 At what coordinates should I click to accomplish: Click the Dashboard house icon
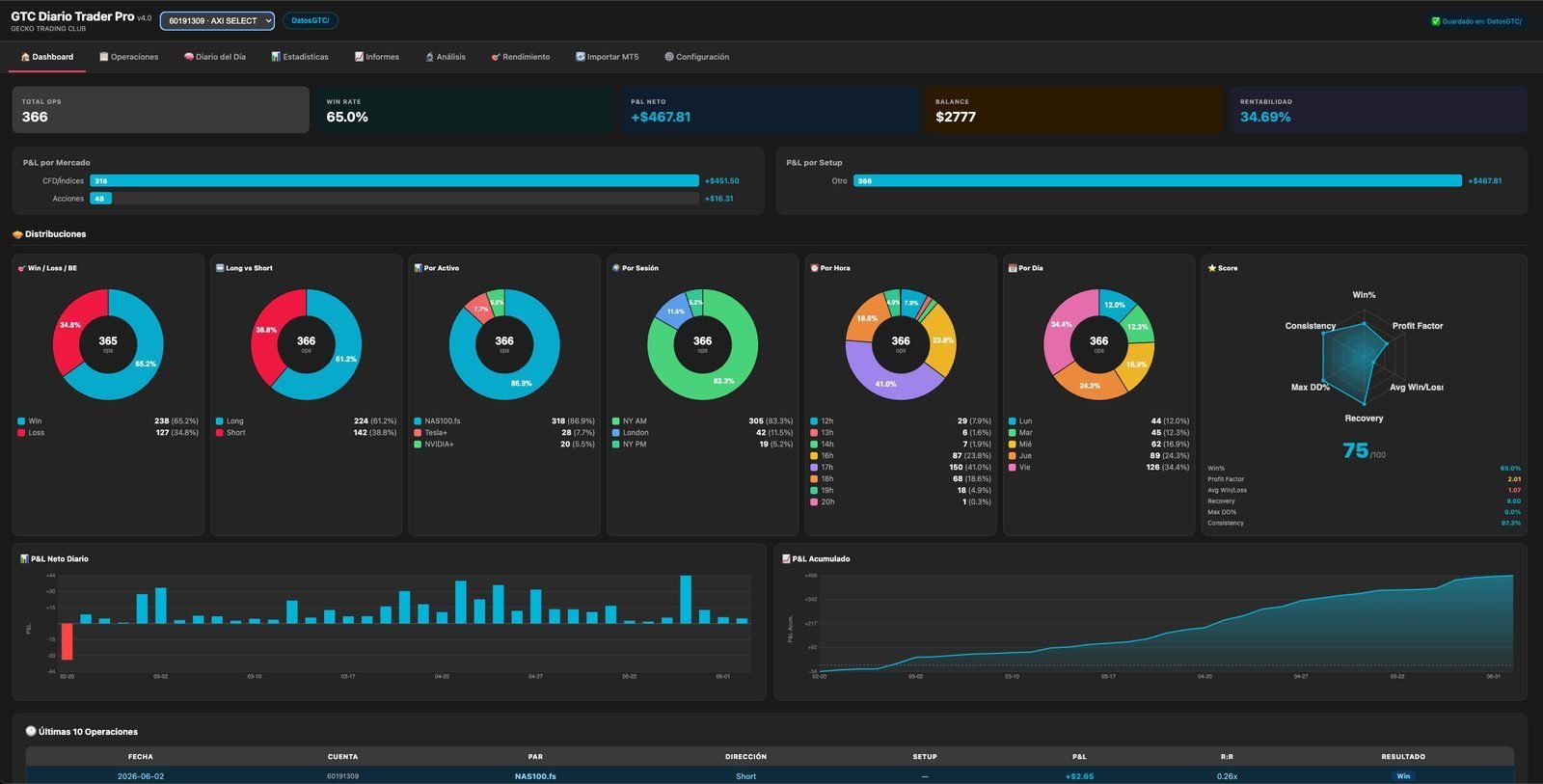pyautogui.click(x=25, y=57)
